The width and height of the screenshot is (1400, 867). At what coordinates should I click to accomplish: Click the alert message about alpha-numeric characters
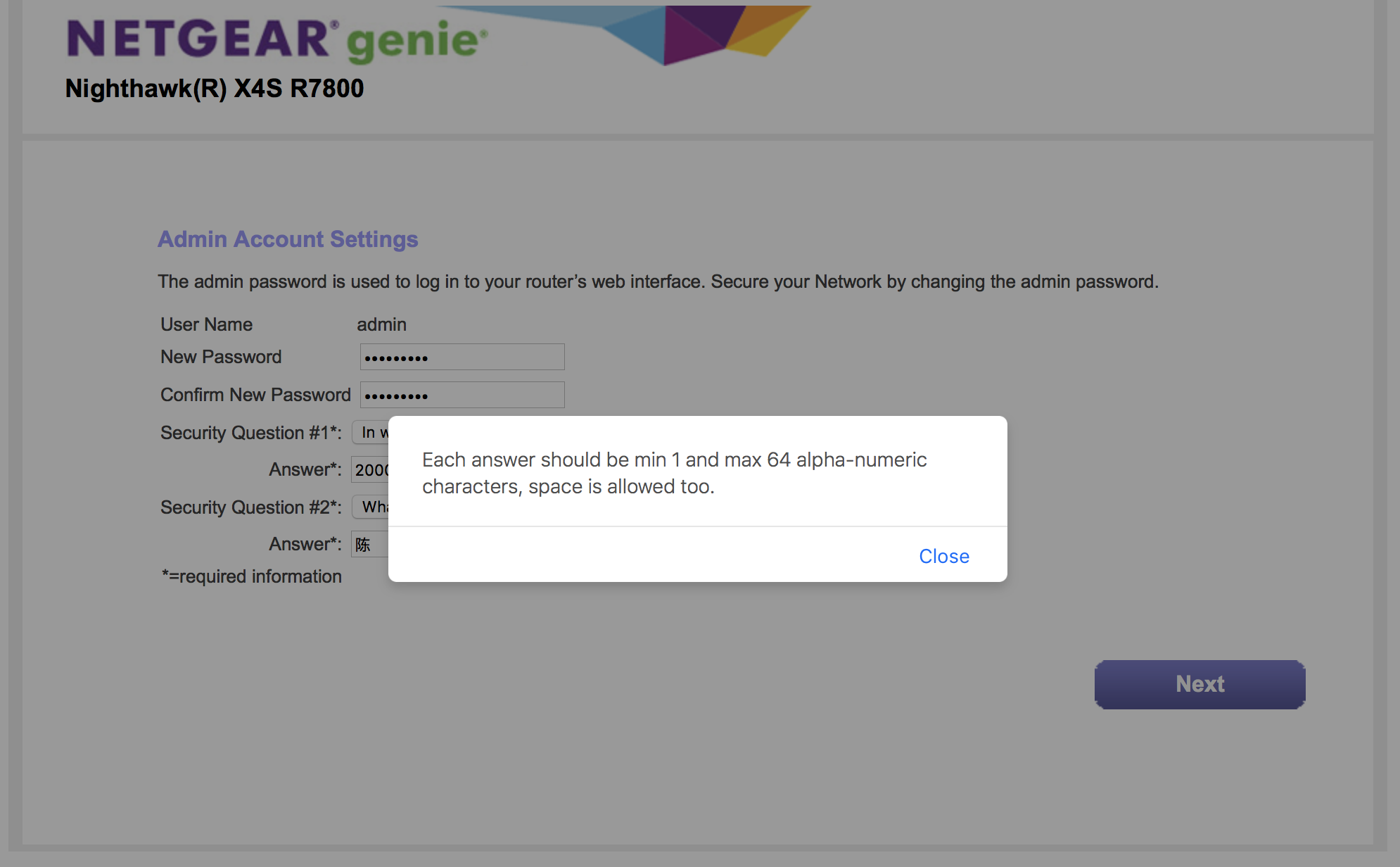tap(674, 472)
